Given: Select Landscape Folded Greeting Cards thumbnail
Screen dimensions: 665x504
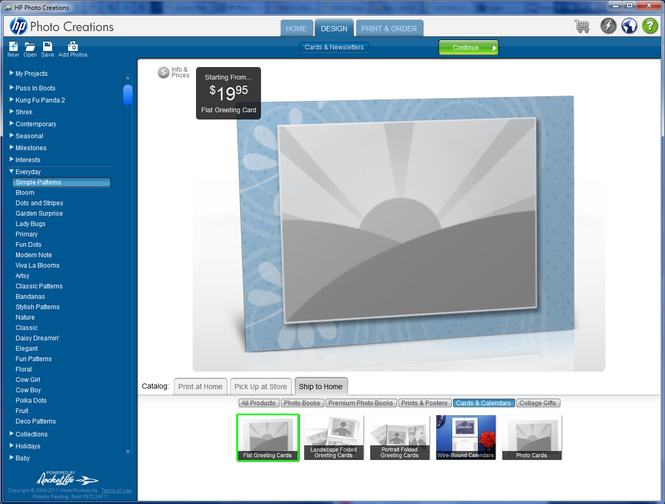Looking at the screenshot, I should (334, 437).
